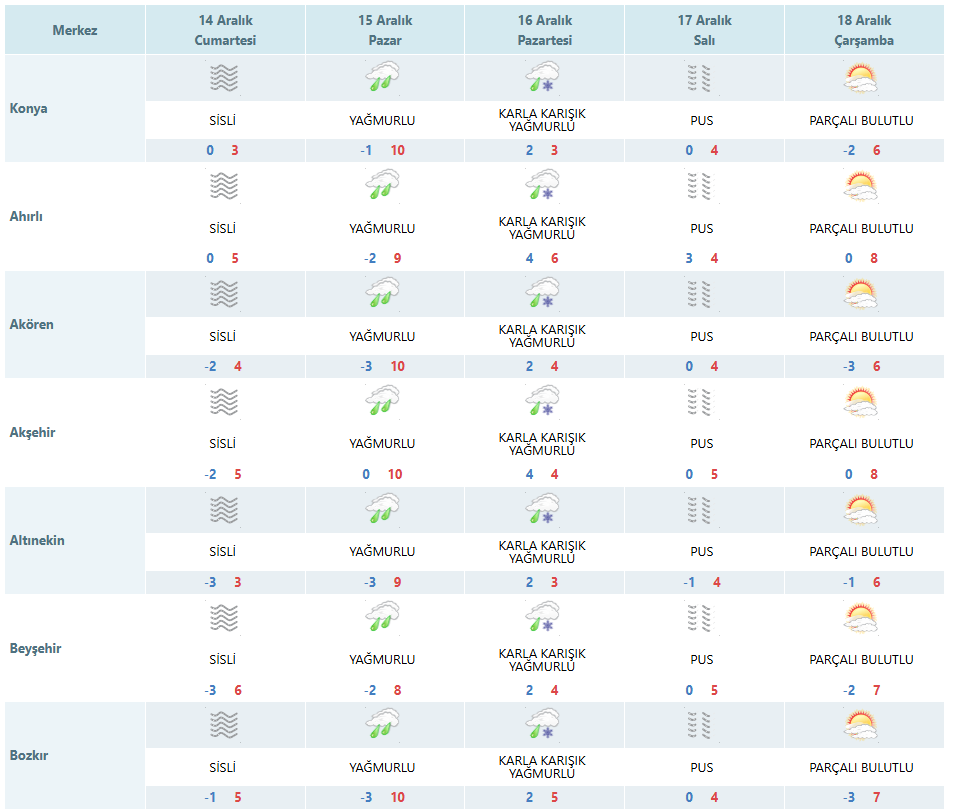The height and width of the screenshot is (810, 959).
Task: Click Akören's sleet icon for 16 Aralık
Action: click(x=543, y=294)
